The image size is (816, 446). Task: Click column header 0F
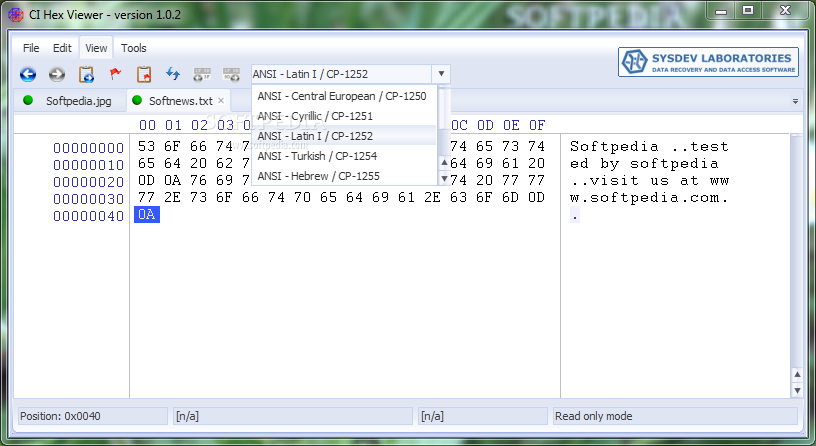coord(537,125)
